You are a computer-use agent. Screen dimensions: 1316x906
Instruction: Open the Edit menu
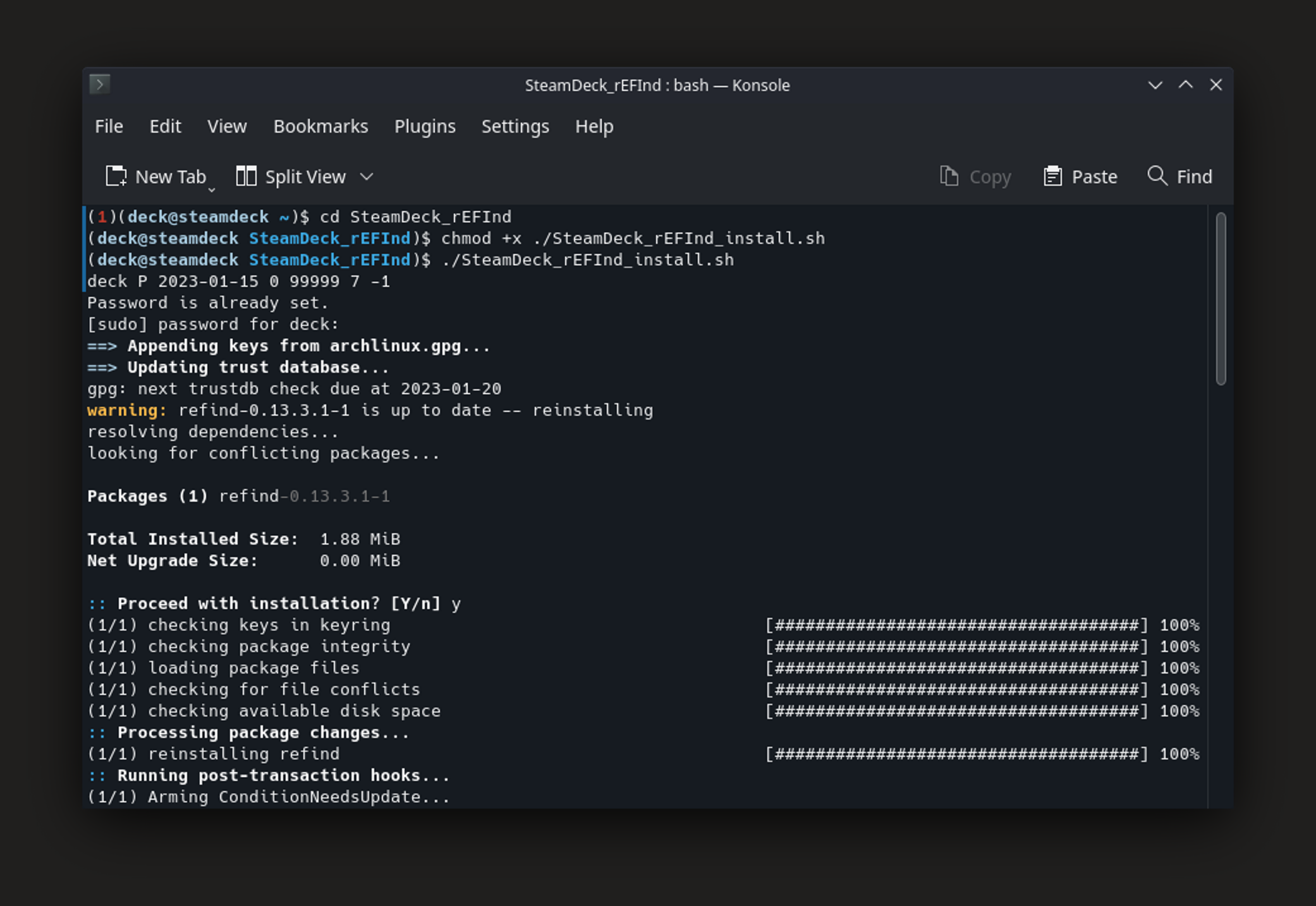click(x=165, y=126)
